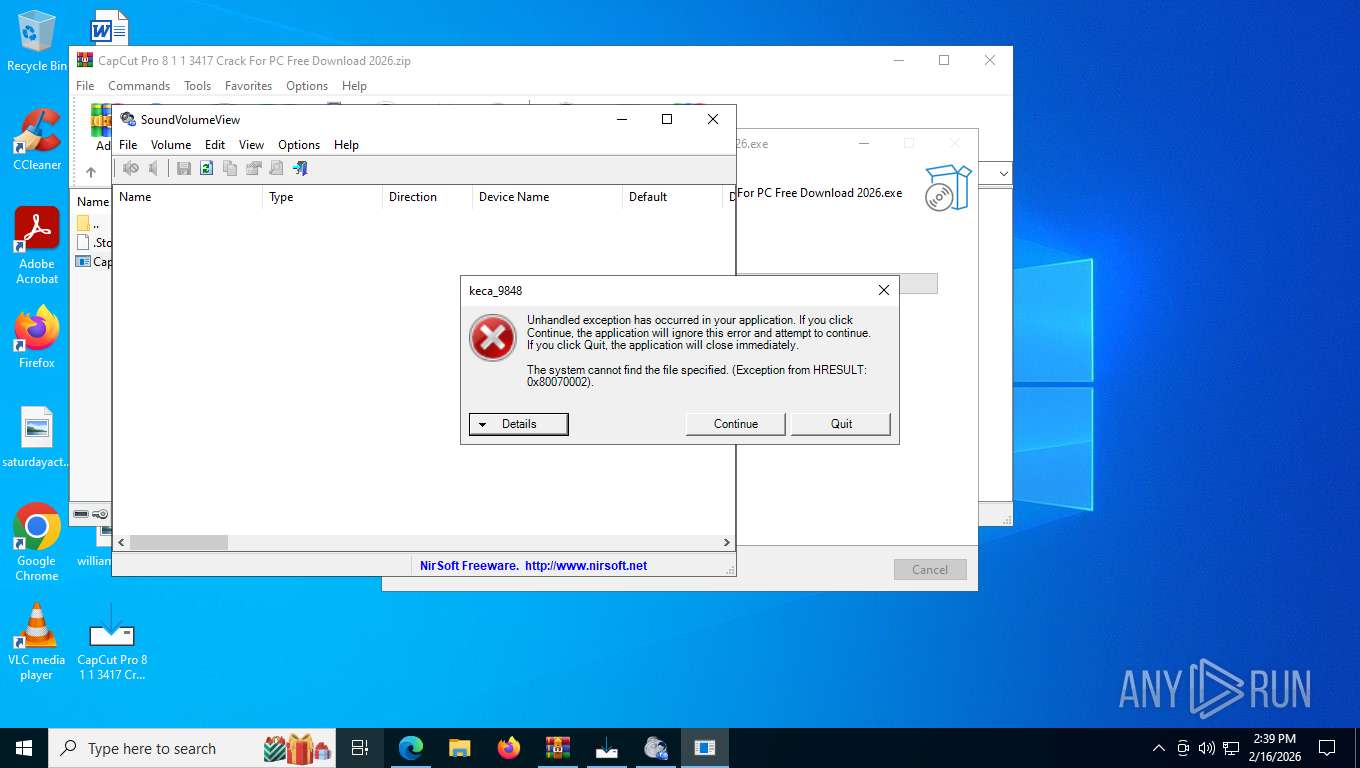
Task: Click the VLC media player desktop icon
Action: pos(37,641)
